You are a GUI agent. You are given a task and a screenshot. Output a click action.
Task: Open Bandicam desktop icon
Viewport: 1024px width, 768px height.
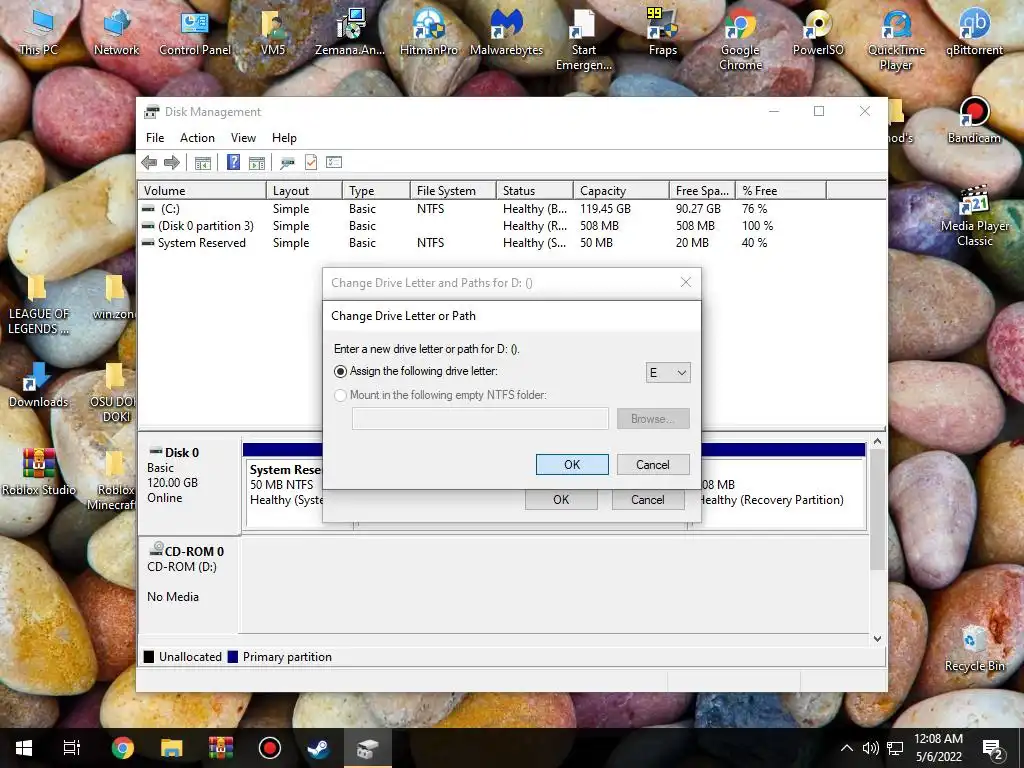point(974,120)
